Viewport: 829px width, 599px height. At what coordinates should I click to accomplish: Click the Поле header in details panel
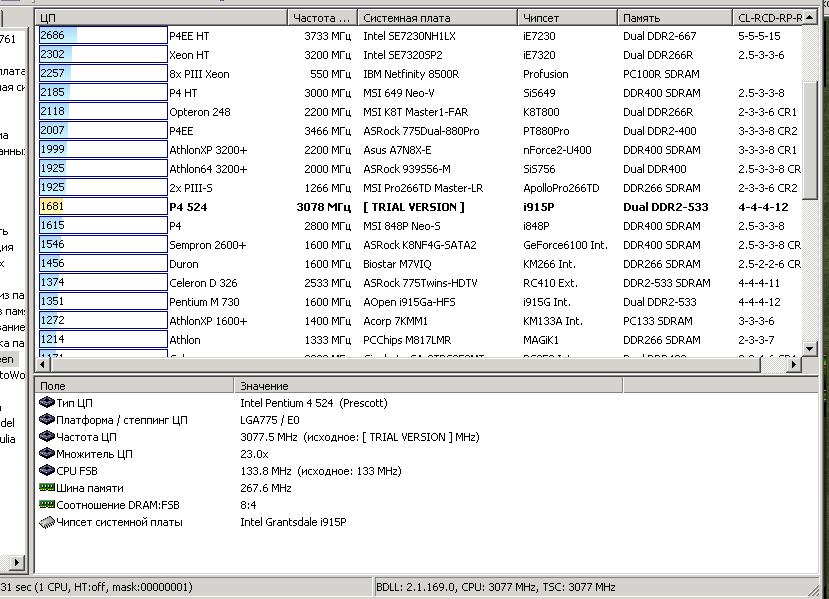click(52, 385)
